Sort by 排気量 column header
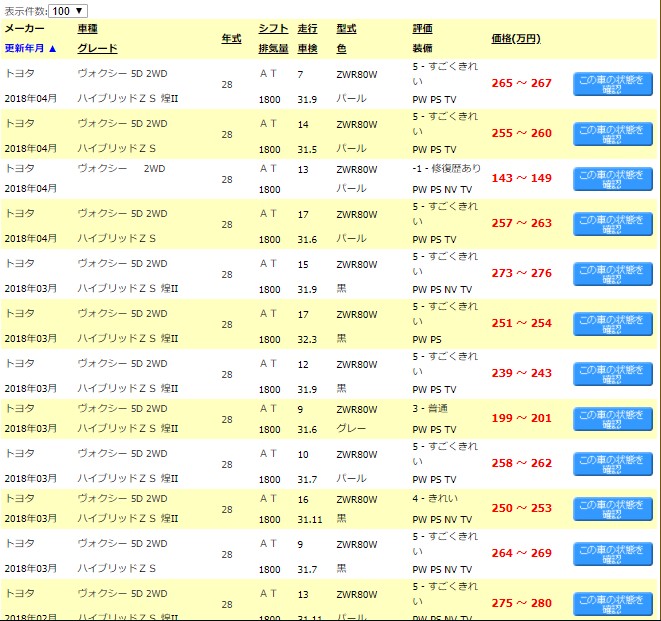The width and height of the screenshot is (661, 621). click(x=273, y=48)
